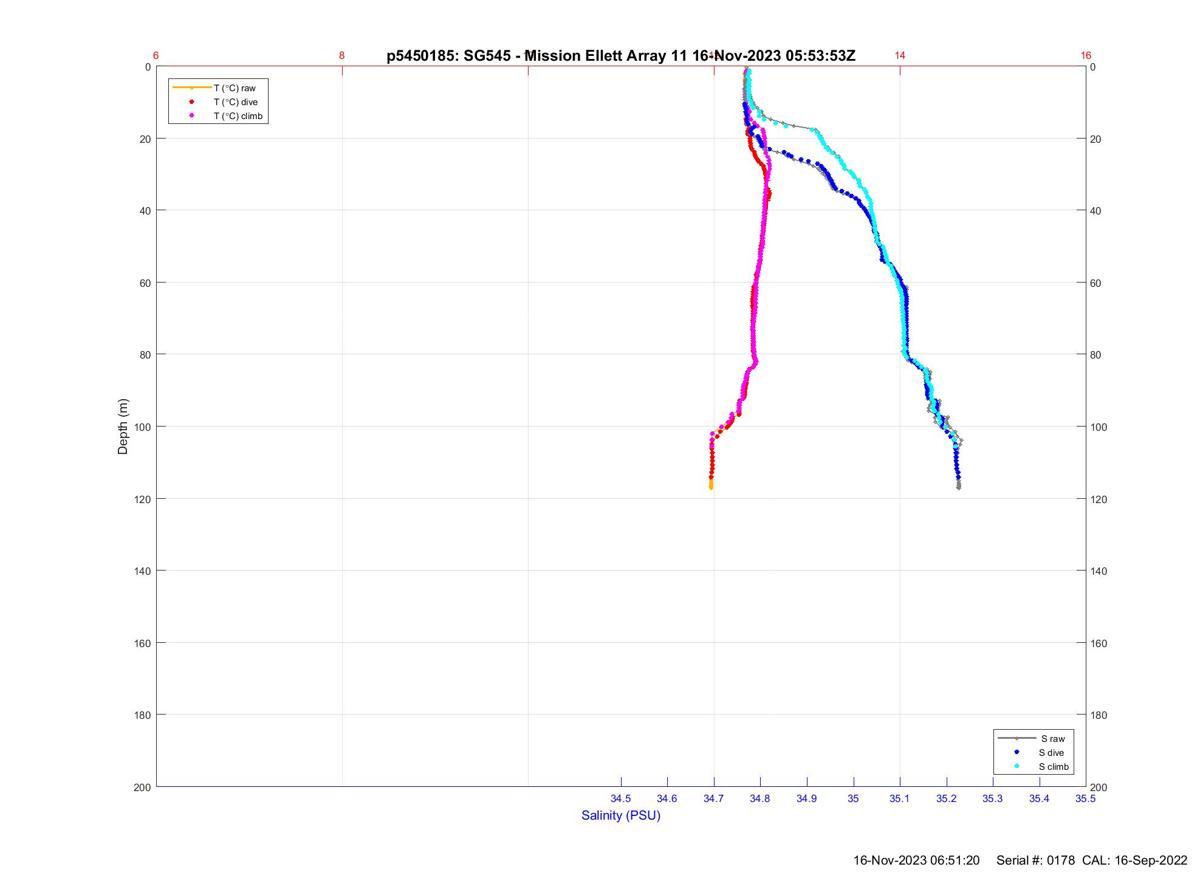Click the right-axis depth tick label 200
The width and height of the screenshot is (1200, 885).
(1101, 787)
